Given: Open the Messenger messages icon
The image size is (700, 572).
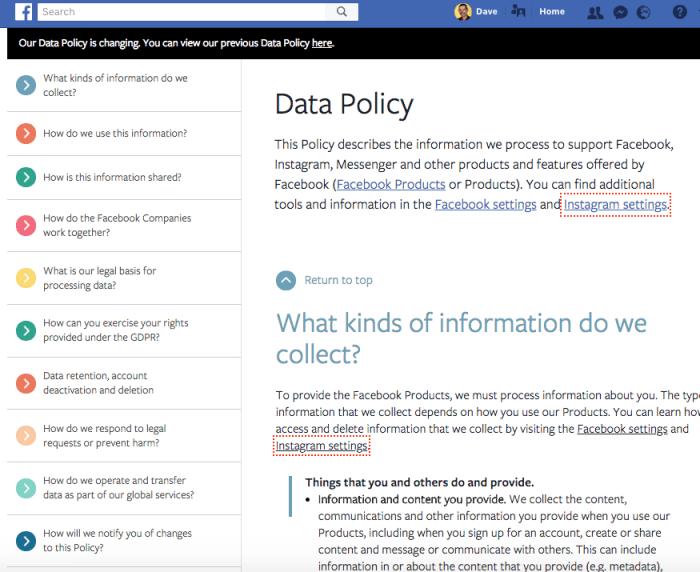Looking at the screenshot, I should [621, 12].
